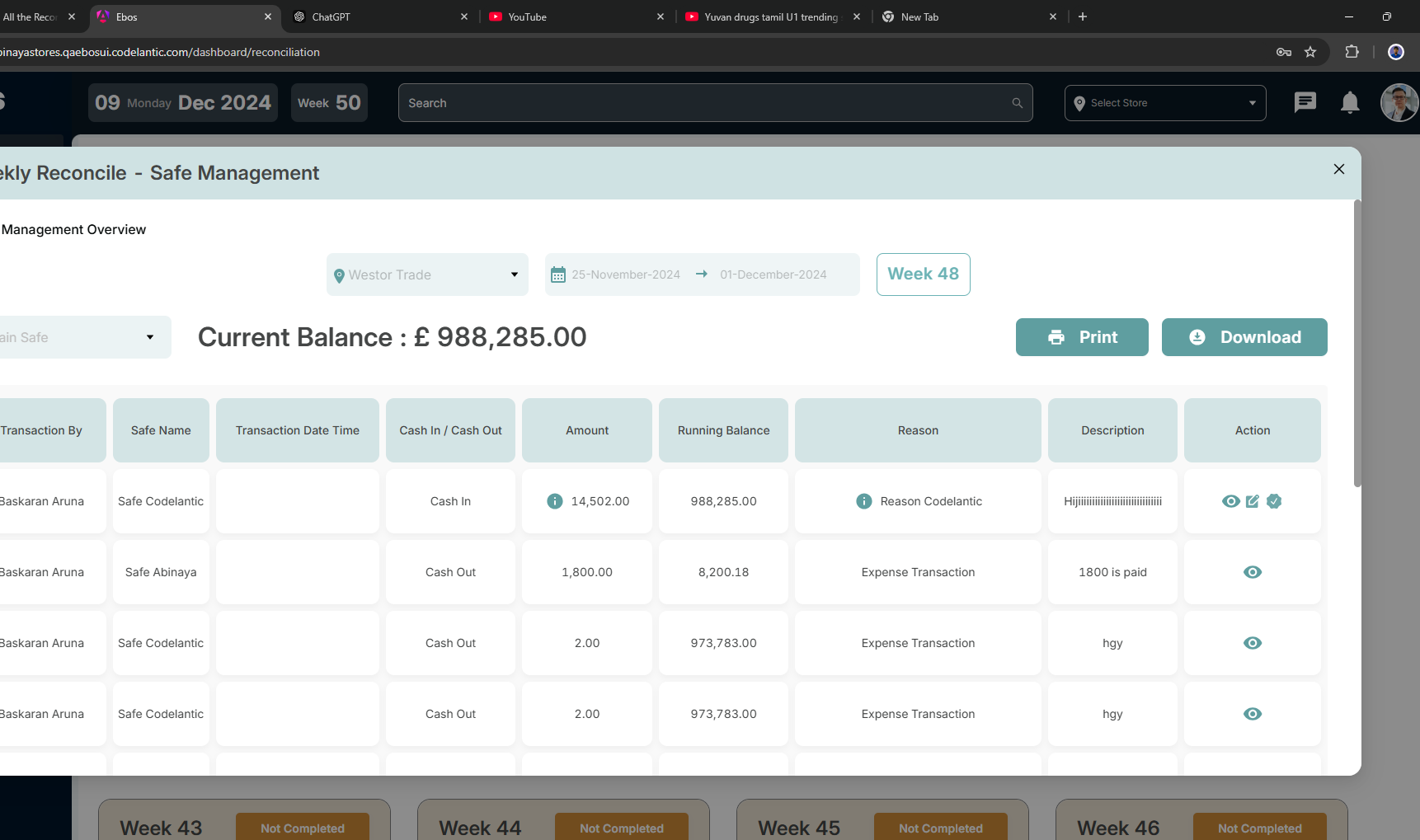
Task: Open a new browser tab with plus
Action: coord(1083,16)
